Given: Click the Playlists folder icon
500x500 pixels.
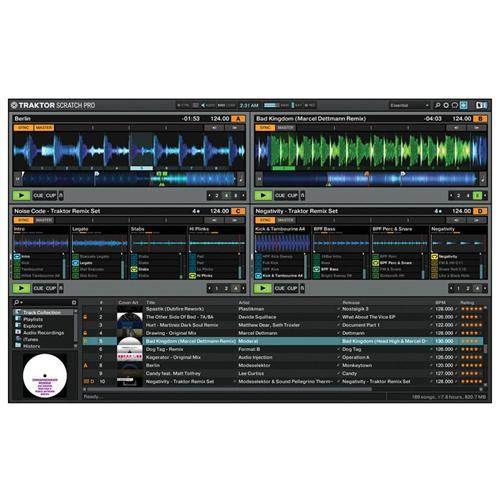Looking at the screenshot, I should pyautogui.click(x=18, y=319).
